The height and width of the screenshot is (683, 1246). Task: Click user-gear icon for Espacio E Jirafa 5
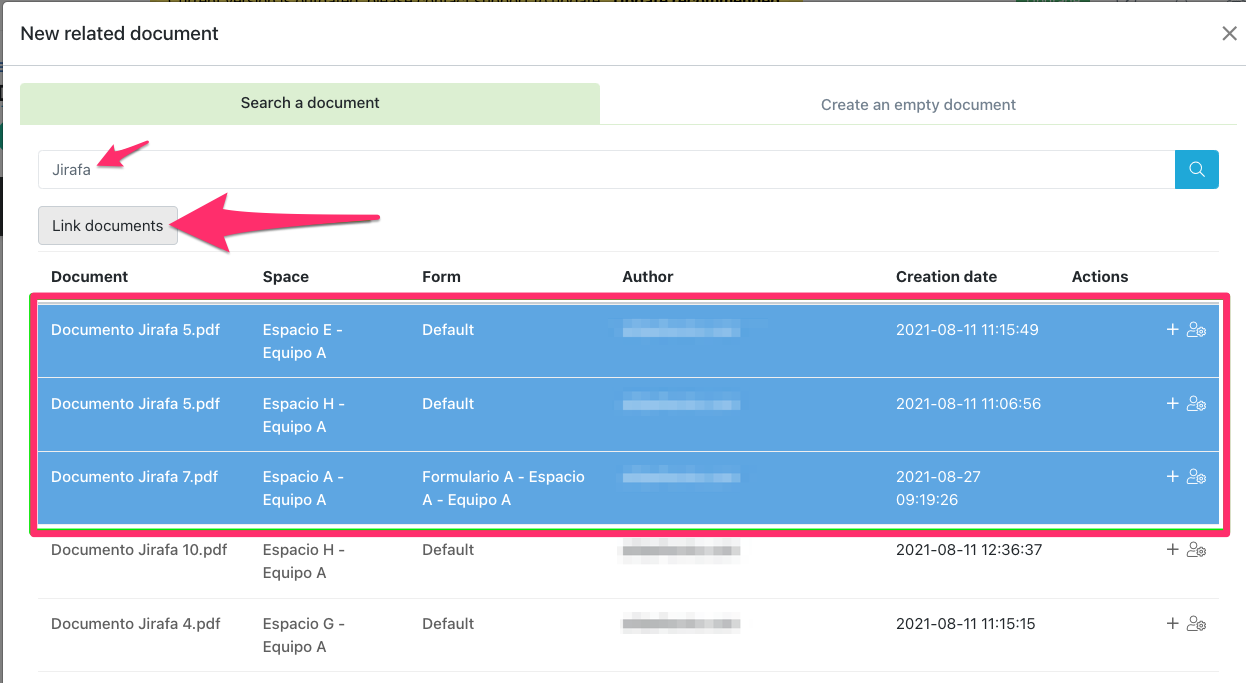[1196, 330]
